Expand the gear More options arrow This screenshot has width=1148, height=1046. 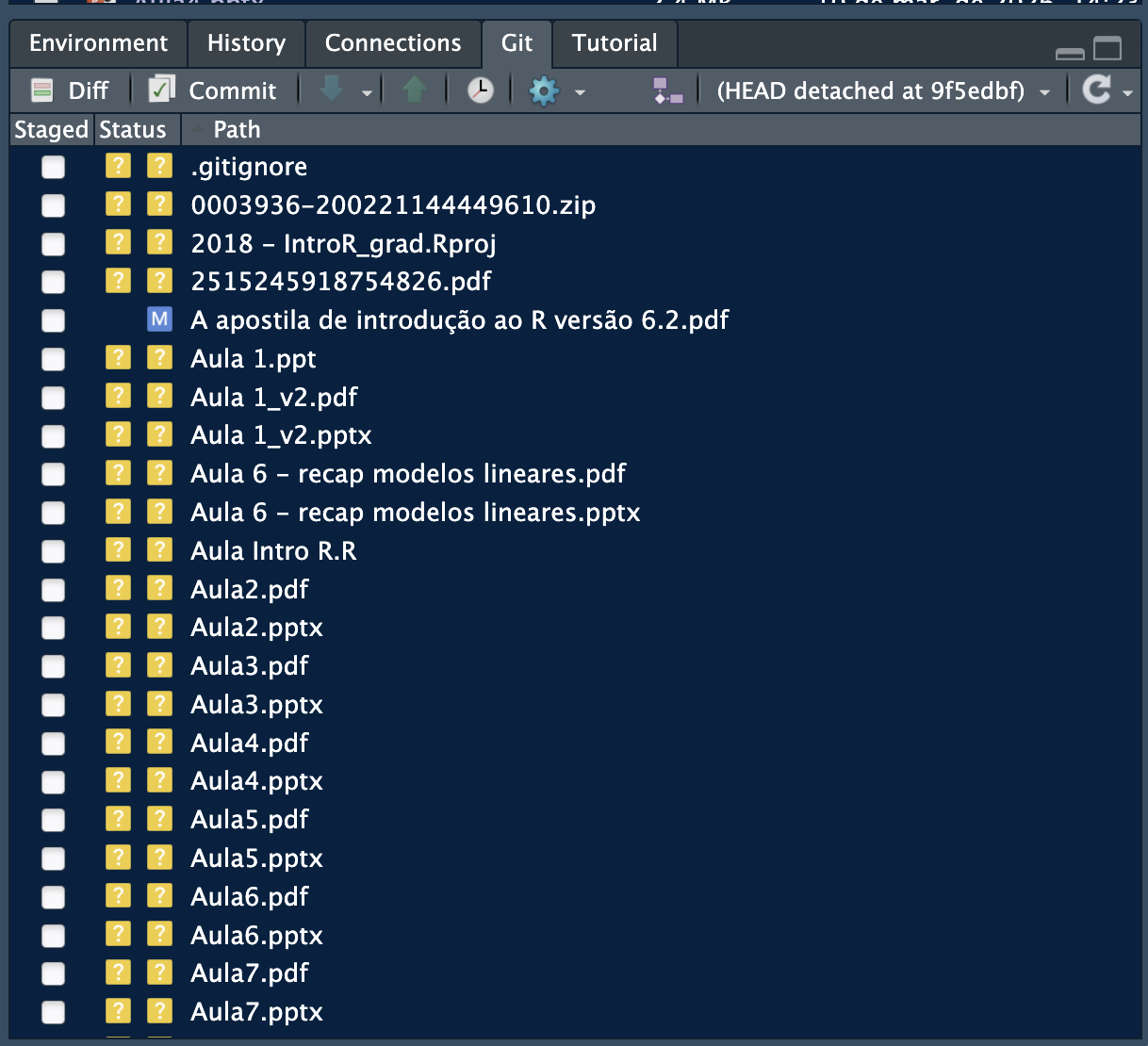point(580,92)
